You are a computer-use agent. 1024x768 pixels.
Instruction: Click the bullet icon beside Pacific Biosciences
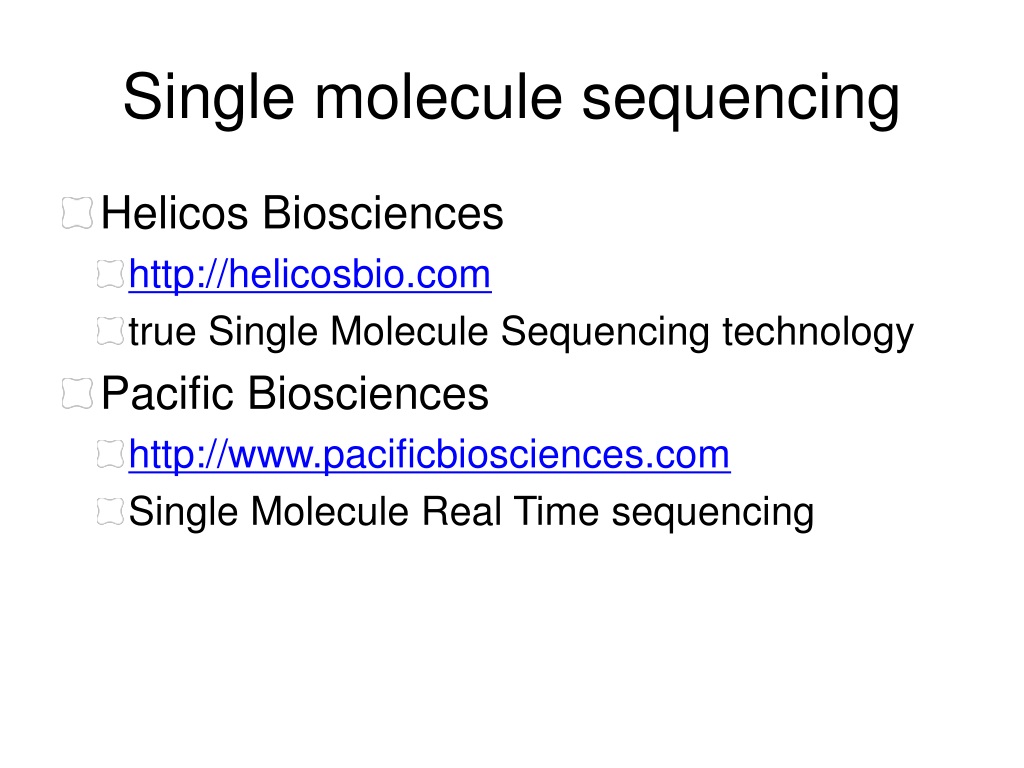pyautogui.click(x=77, y=393)
